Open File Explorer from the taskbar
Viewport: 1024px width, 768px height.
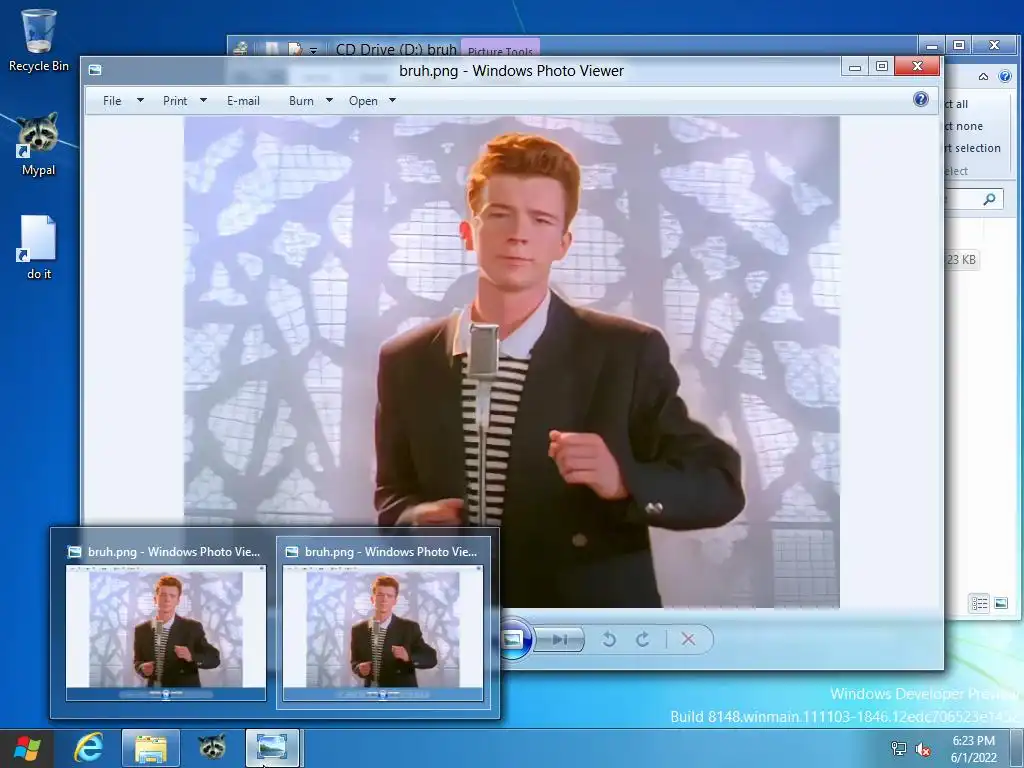pyautogui.click(x=150, y=748)
